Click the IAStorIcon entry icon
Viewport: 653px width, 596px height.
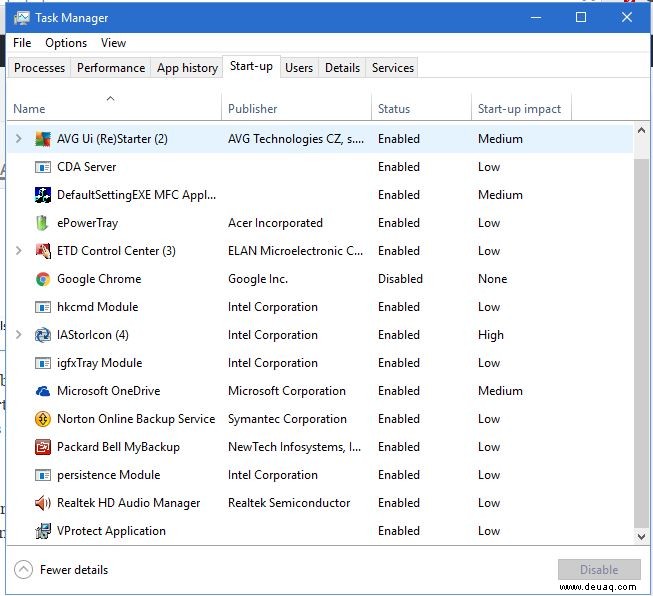coord(42,335)
